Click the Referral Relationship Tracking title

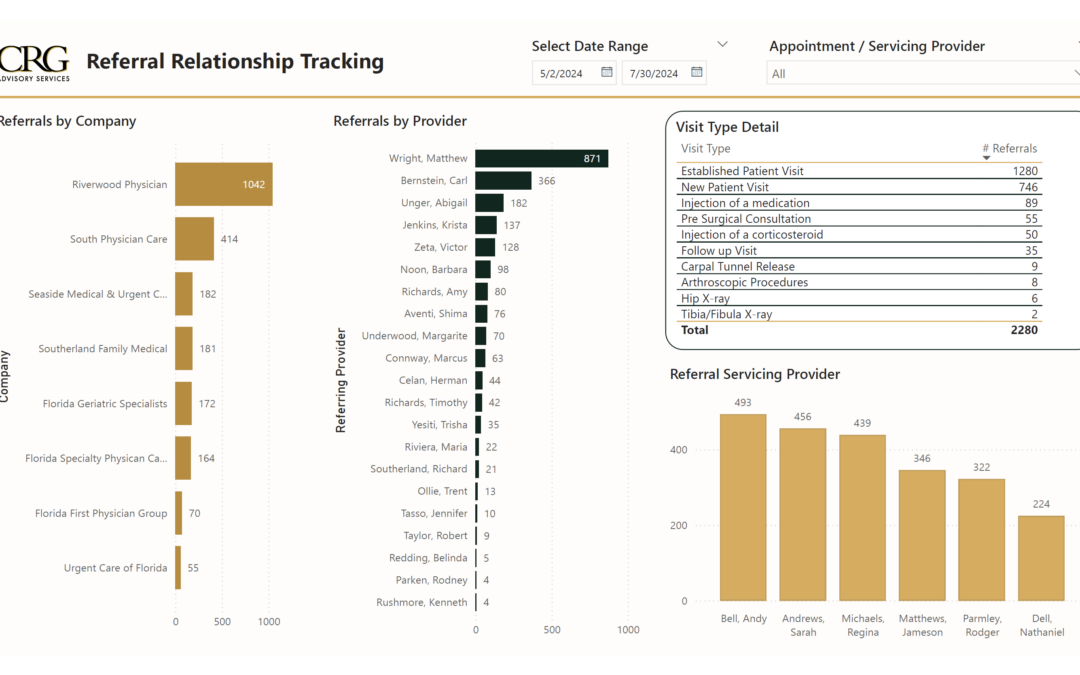235,61
